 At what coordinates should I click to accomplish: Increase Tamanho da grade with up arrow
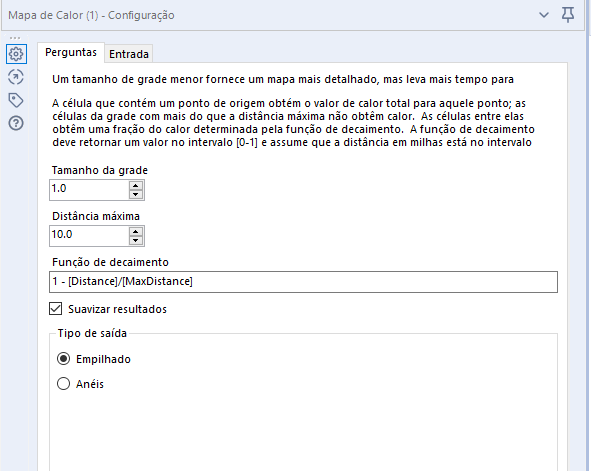click(136, 185)
